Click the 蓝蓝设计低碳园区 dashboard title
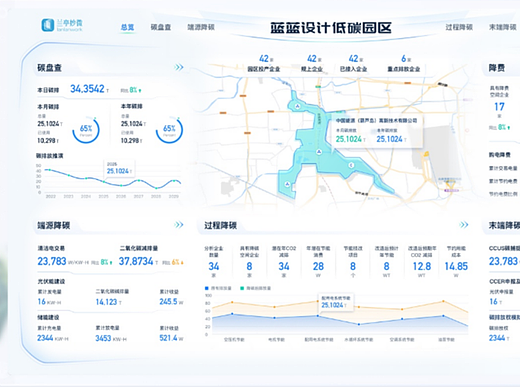 pyautogui.click(x=331, y=28)
